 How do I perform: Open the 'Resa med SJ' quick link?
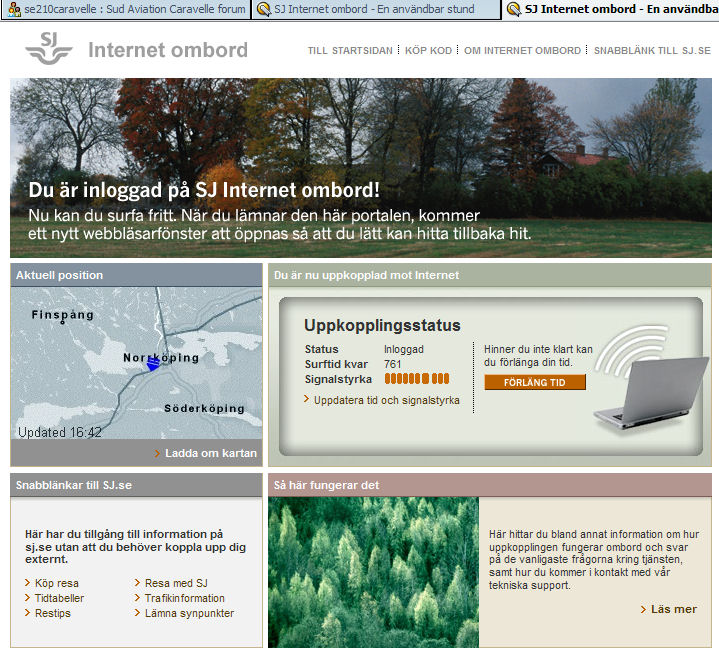coord(176,583)
